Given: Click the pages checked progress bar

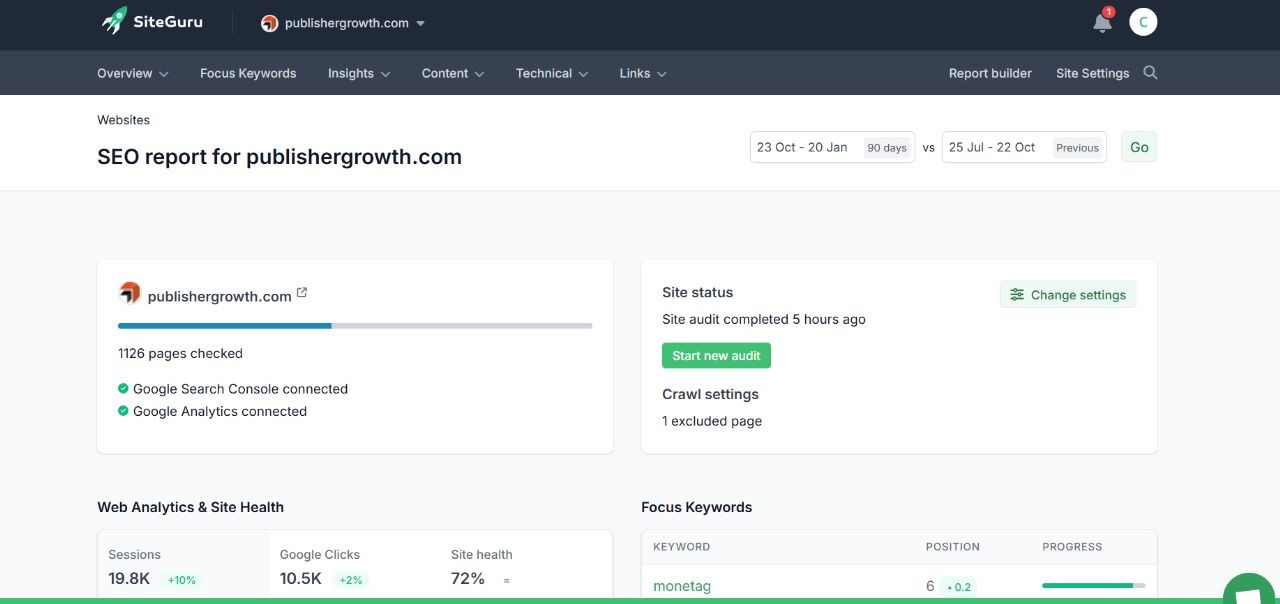Looking at the screenshot, I should (355, 325).
